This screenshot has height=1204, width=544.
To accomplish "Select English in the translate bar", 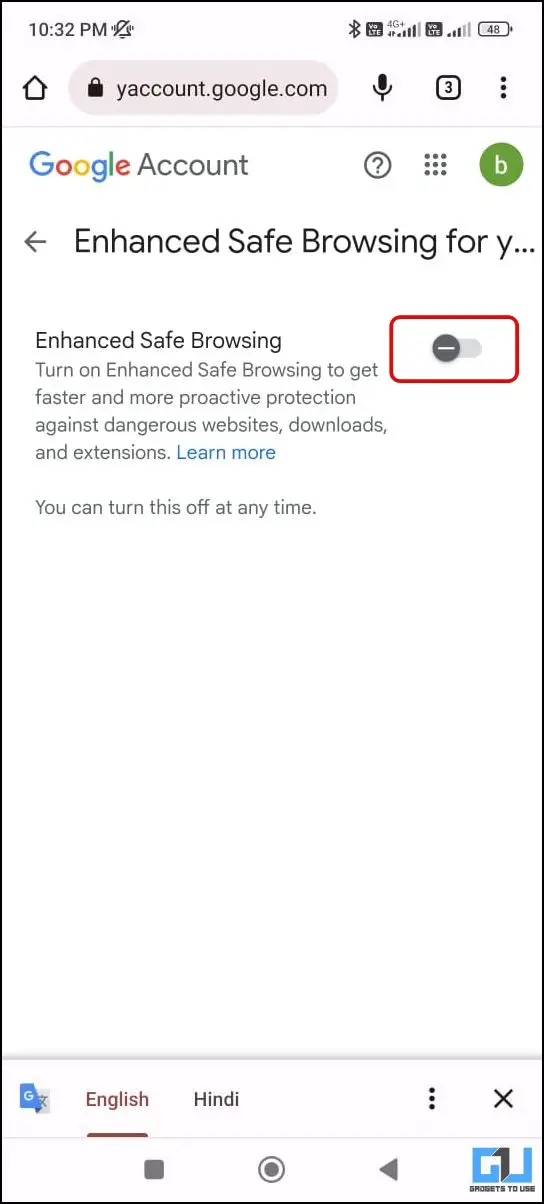I will [117, 1099].
